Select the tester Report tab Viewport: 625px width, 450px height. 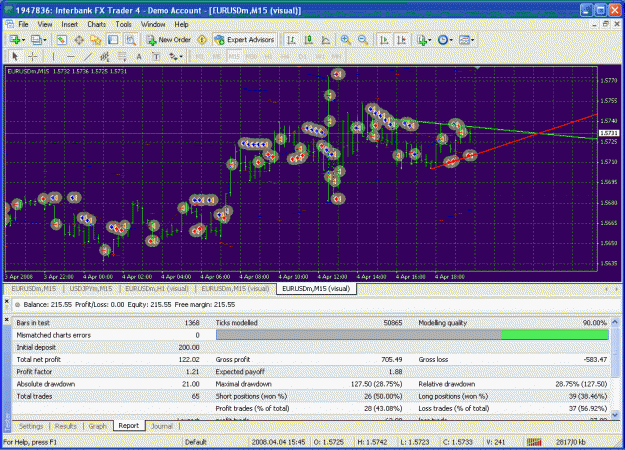click(129, 426)
